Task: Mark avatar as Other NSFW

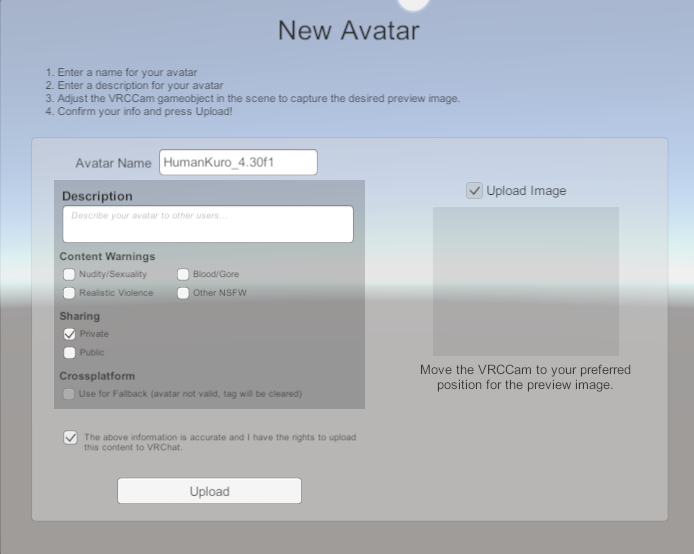Action: [x=184, y=293]
